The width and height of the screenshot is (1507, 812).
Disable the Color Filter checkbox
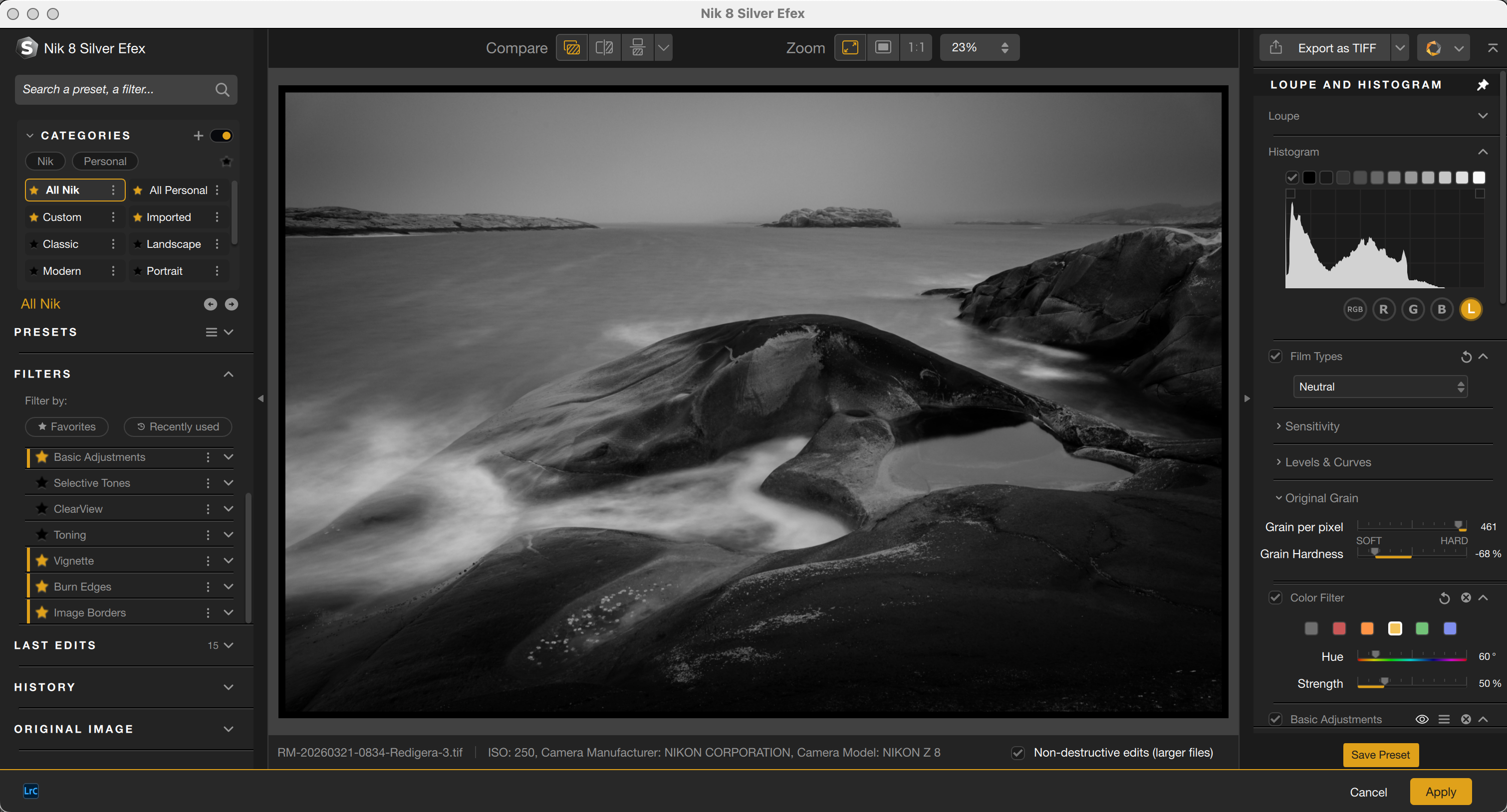(1275, 598)
